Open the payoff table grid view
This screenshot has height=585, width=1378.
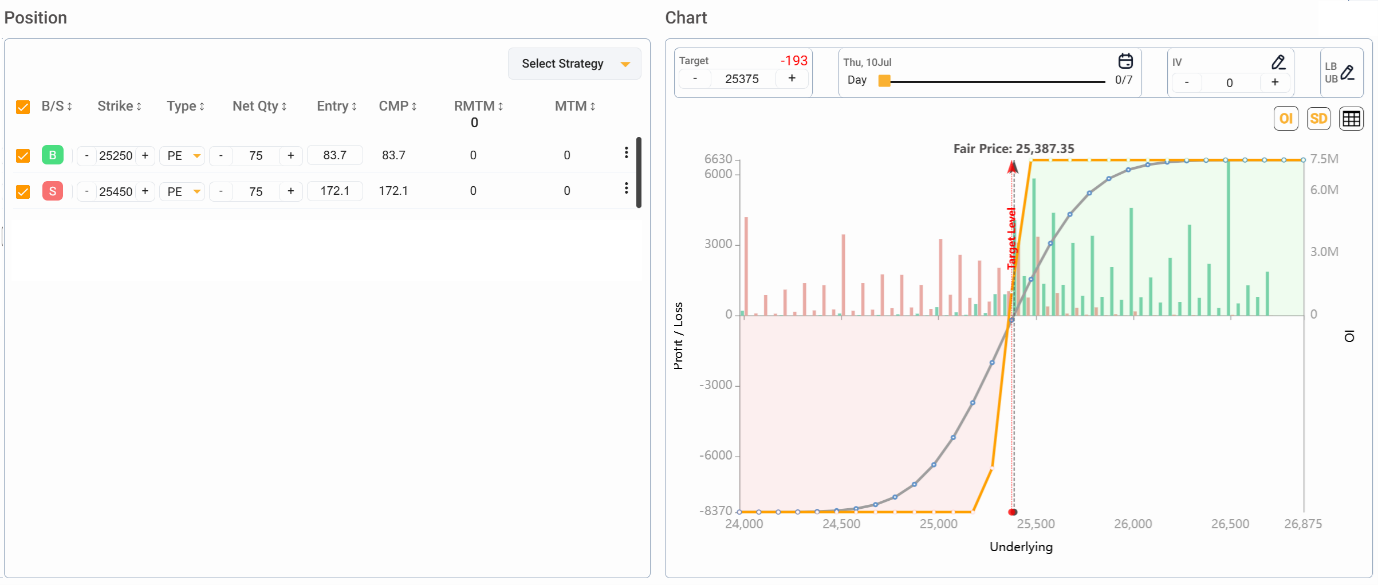(x=1351, y=119)
